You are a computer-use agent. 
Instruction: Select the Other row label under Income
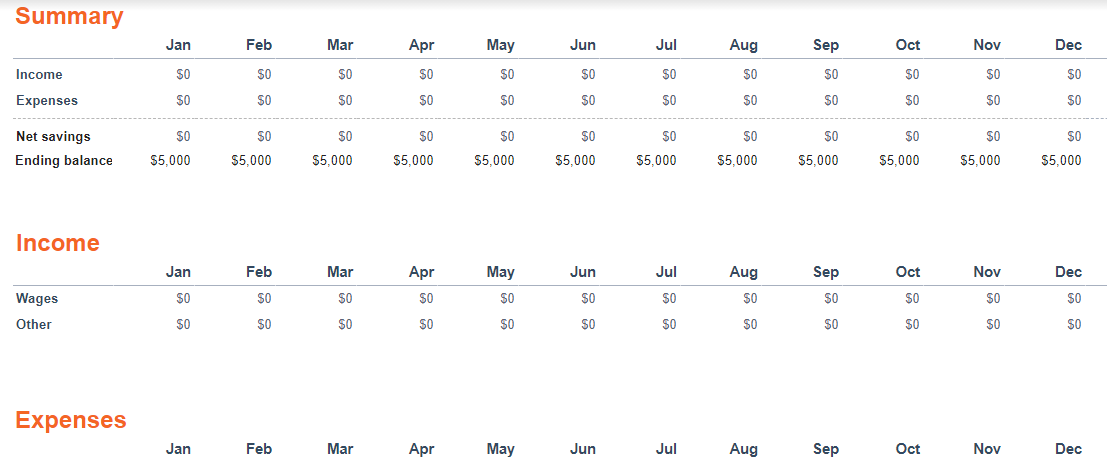tap(33, 325)
